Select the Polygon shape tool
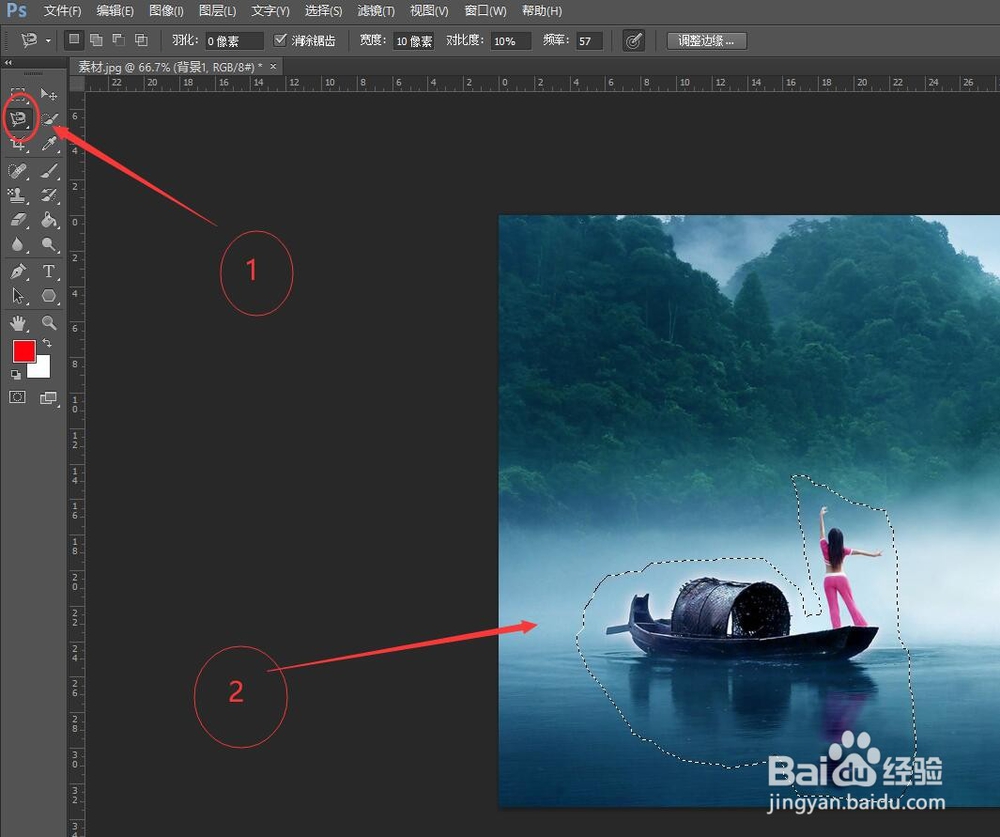 (x=48, y=296)
